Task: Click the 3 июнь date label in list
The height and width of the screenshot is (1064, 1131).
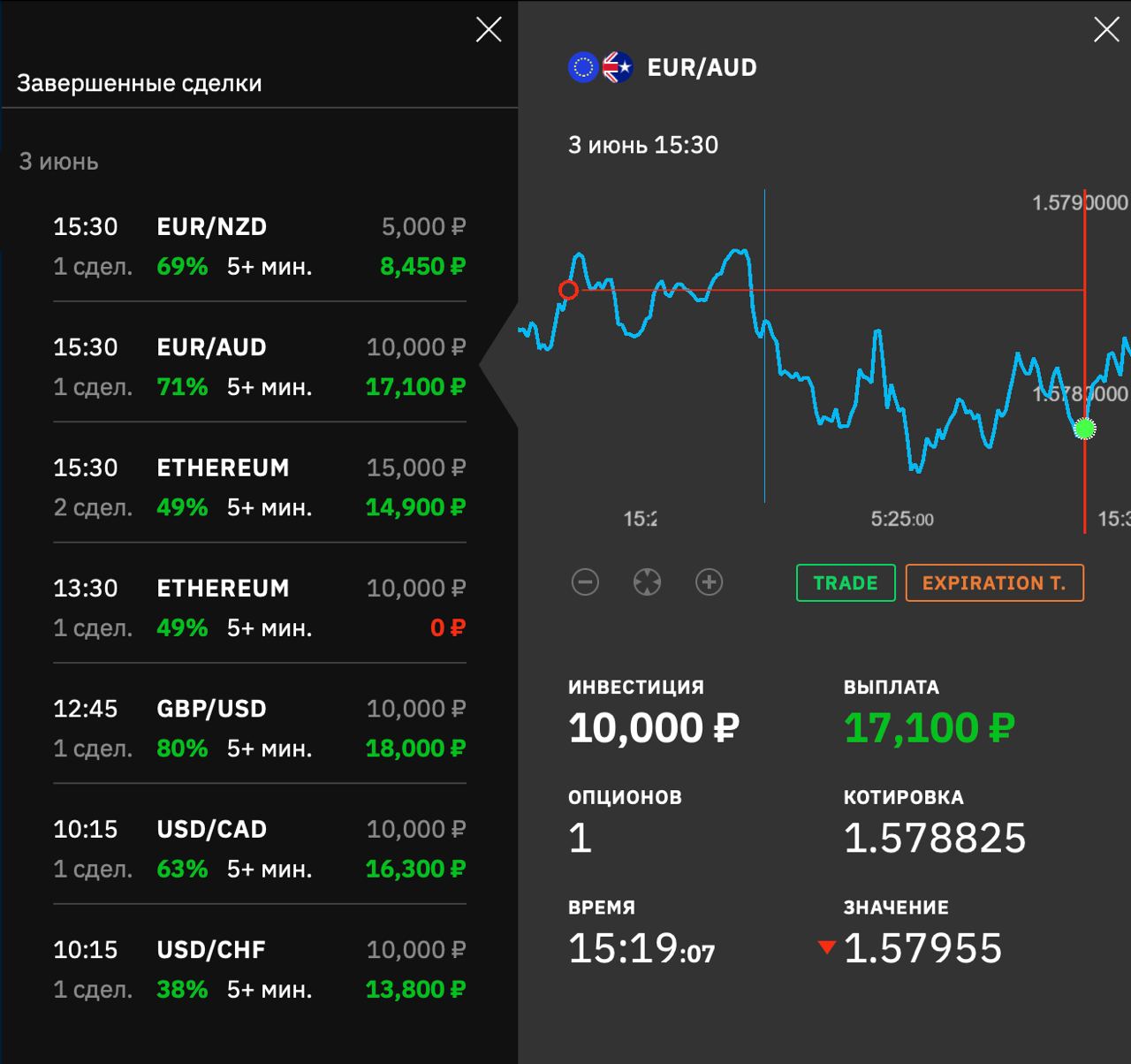Action: point(59,162)
